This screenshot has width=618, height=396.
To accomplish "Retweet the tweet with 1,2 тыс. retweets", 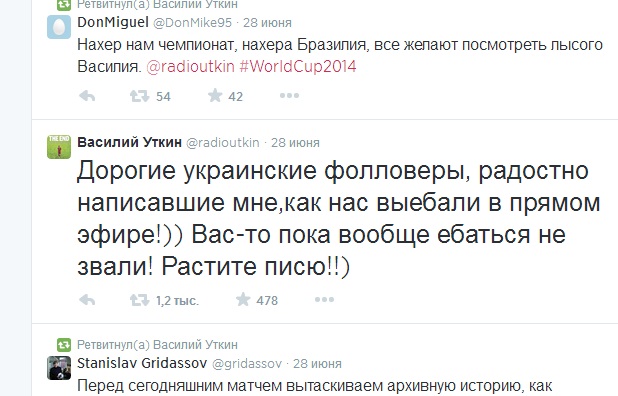I will (140, 300).
